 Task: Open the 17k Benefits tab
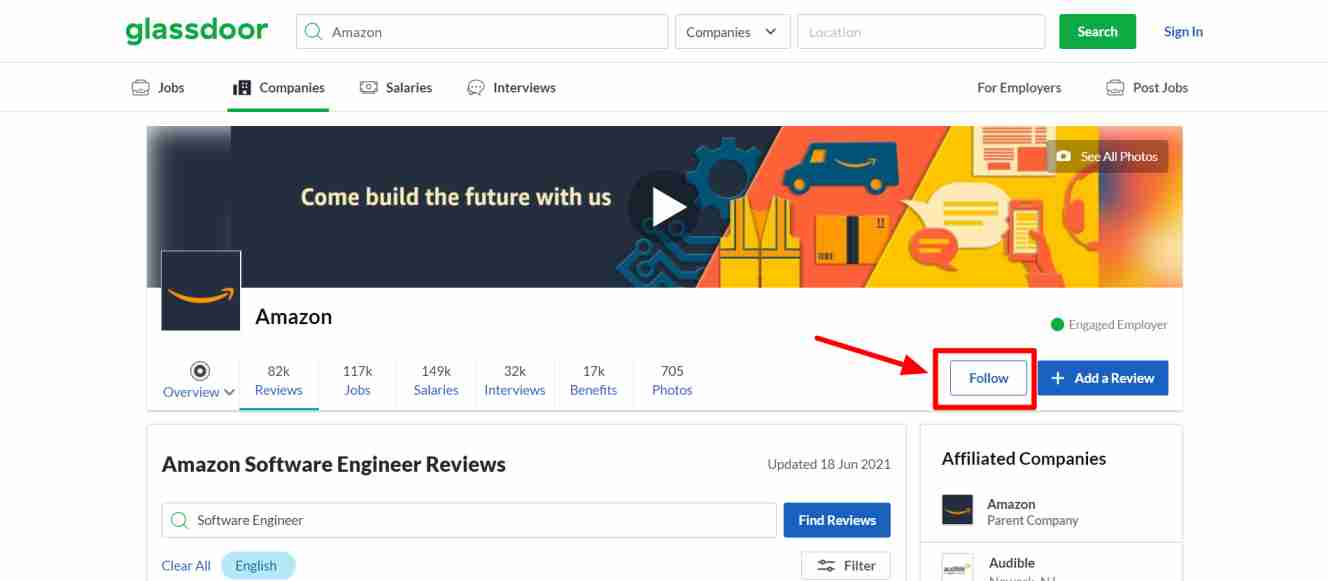(594, 381)
